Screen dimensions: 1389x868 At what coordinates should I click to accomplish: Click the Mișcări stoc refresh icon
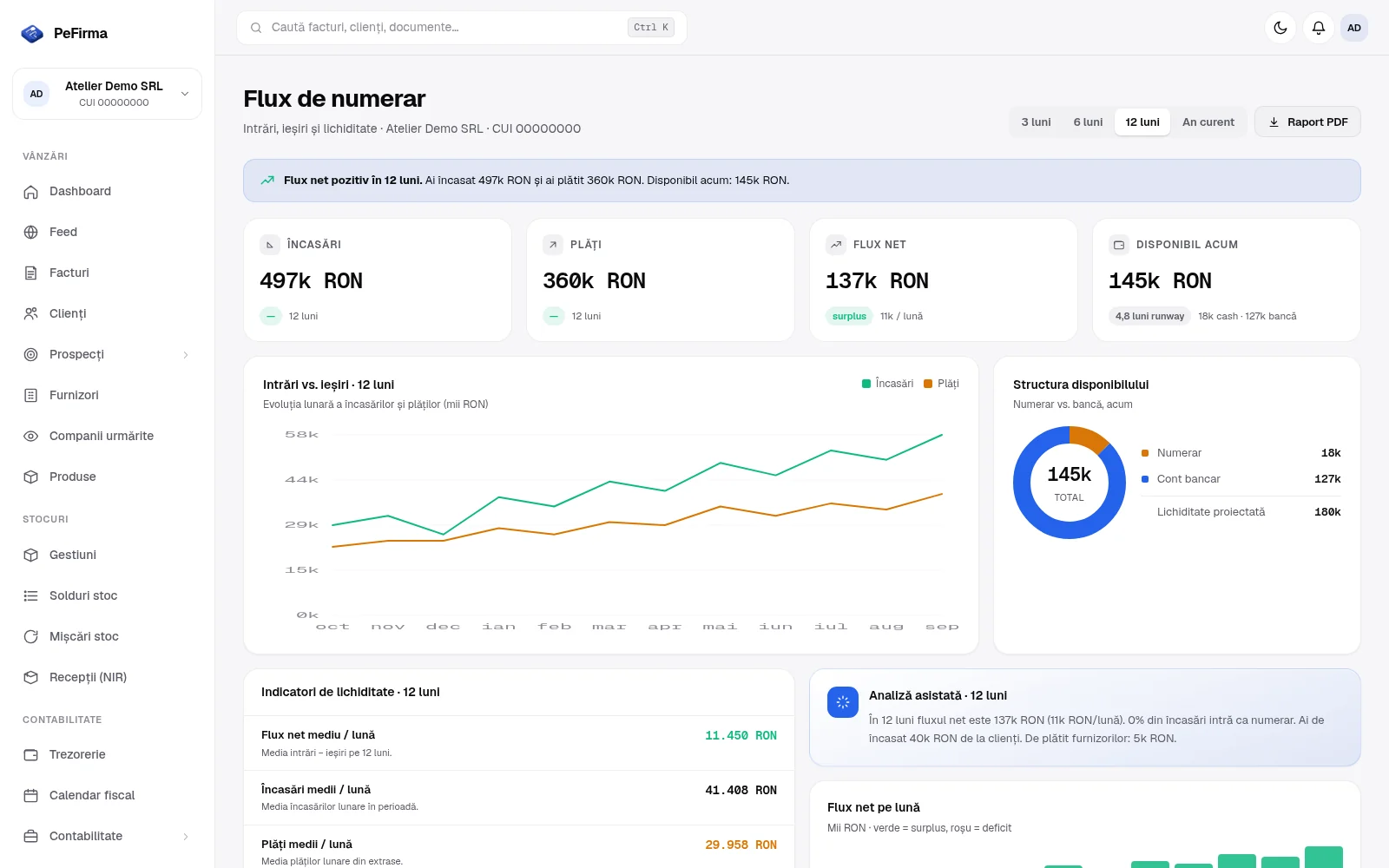click(31, 637)
